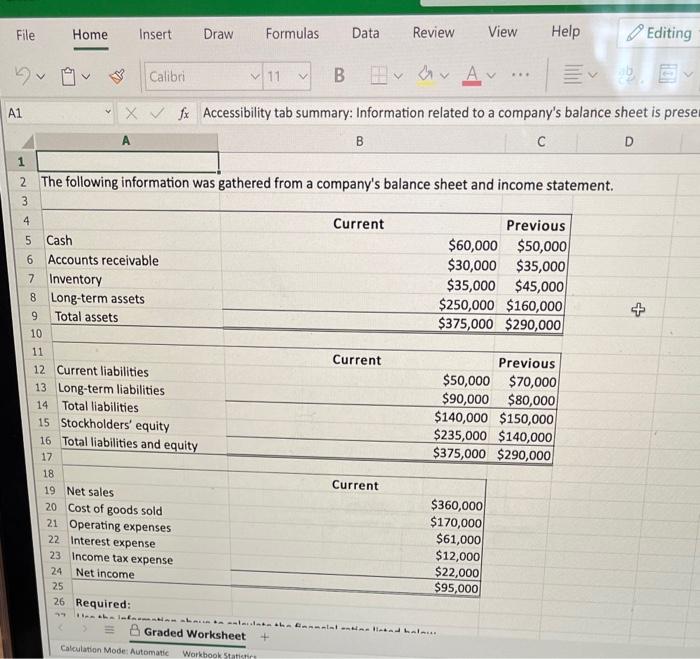Expand the alignment dropdown arrow
700x659 pixels.
coord(592,75)
